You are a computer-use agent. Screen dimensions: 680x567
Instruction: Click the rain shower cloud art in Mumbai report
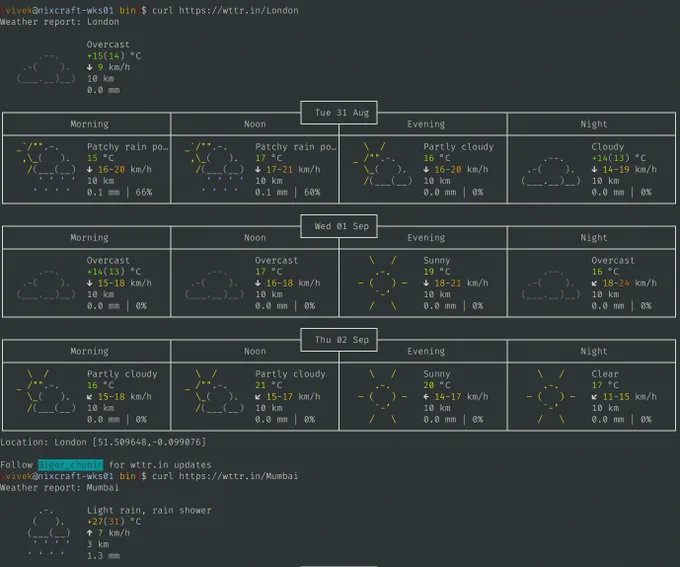tap(49, 531)
